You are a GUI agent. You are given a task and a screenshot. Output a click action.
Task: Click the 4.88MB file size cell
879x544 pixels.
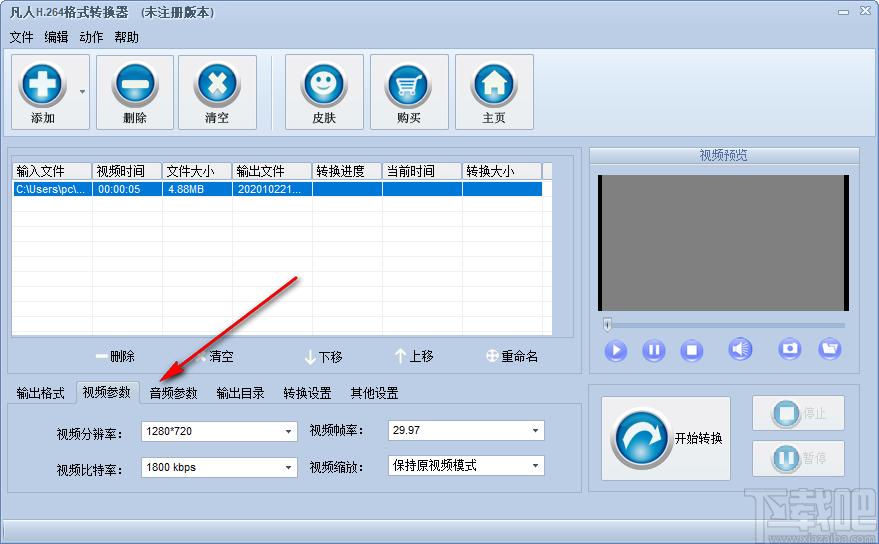click(x=197, y=189)
